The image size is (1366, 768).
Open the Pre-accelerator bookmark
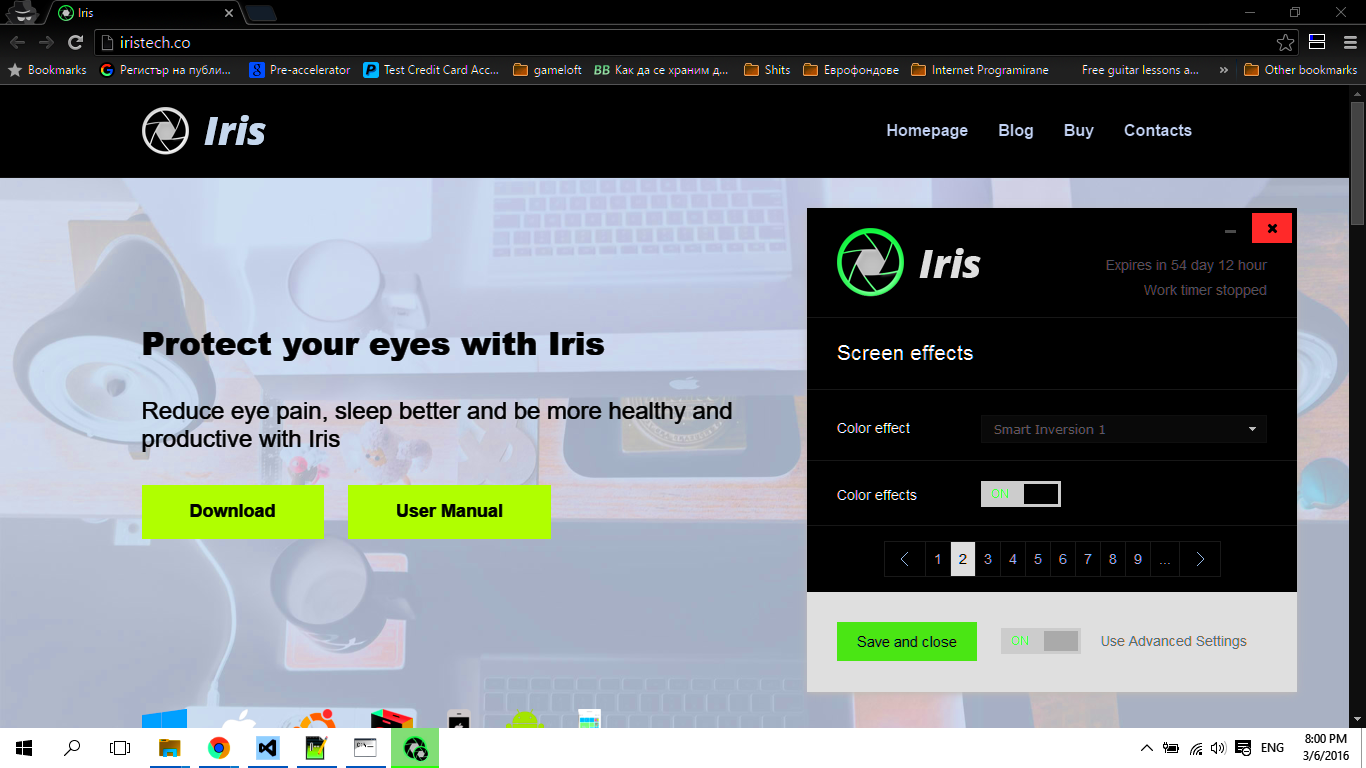300,70
